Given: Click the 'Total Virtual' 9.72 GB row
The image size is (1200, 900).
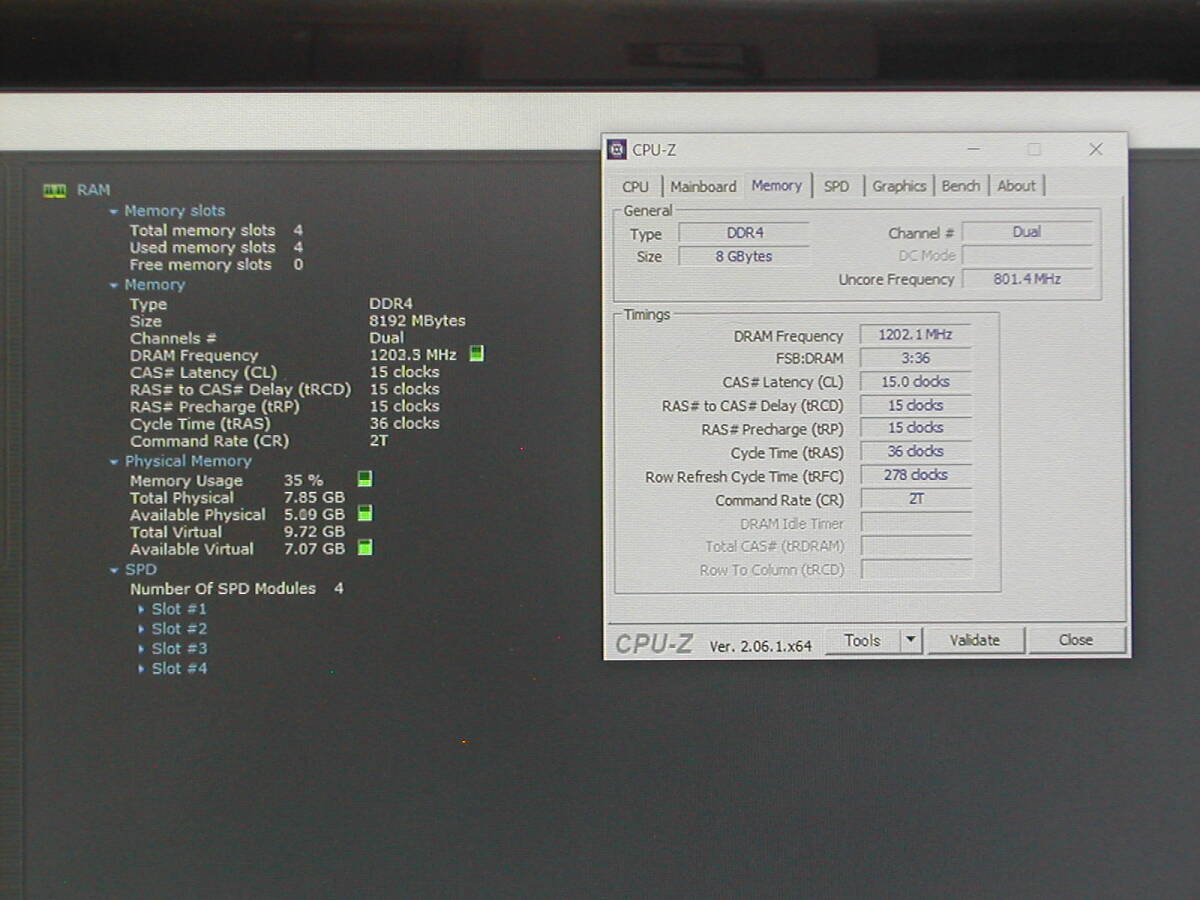Looking at the screenshot, I should tap(237, 532).
